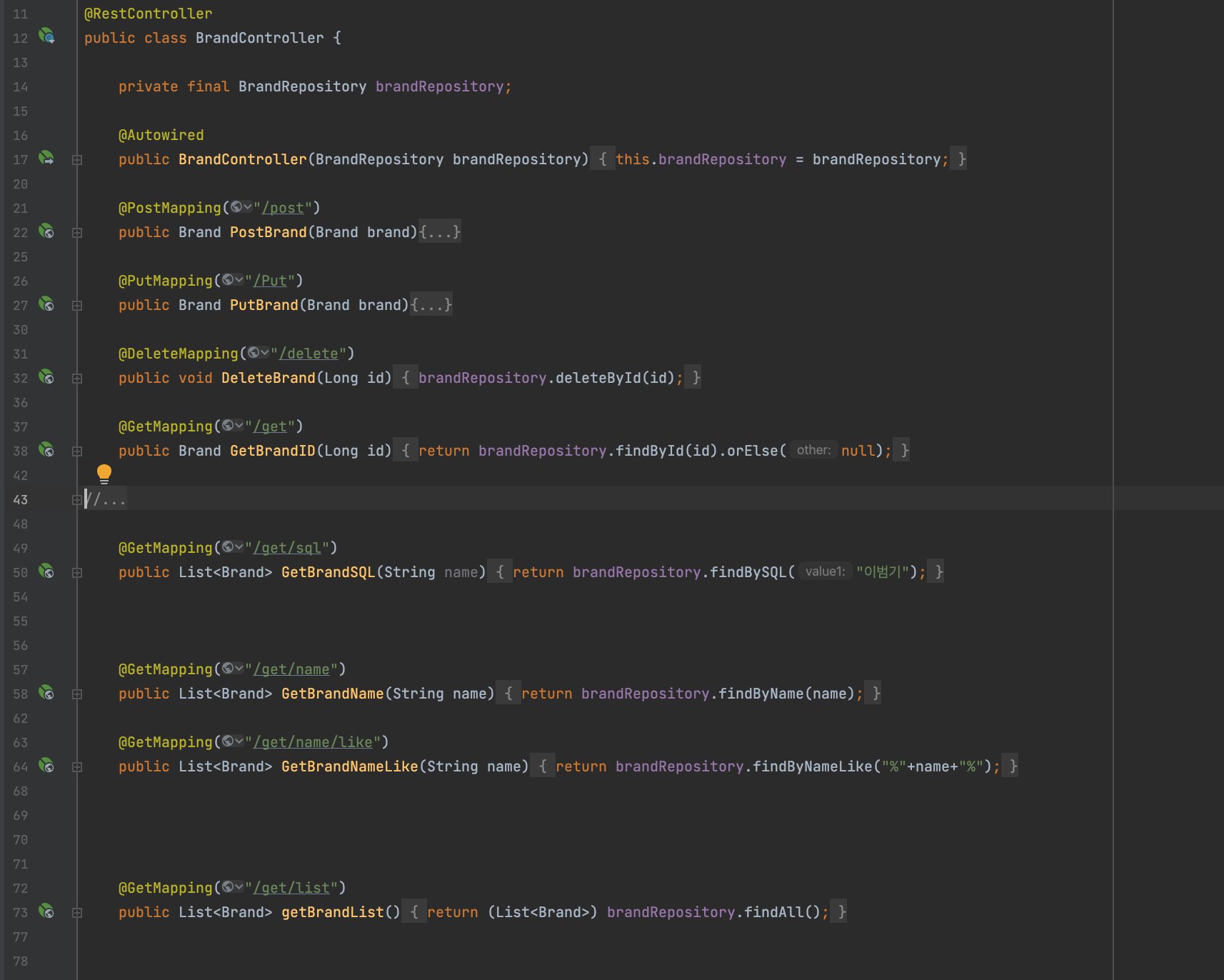
Task: Expand the folded GetBrandSQL method on line 50
Action: (77, 573)
